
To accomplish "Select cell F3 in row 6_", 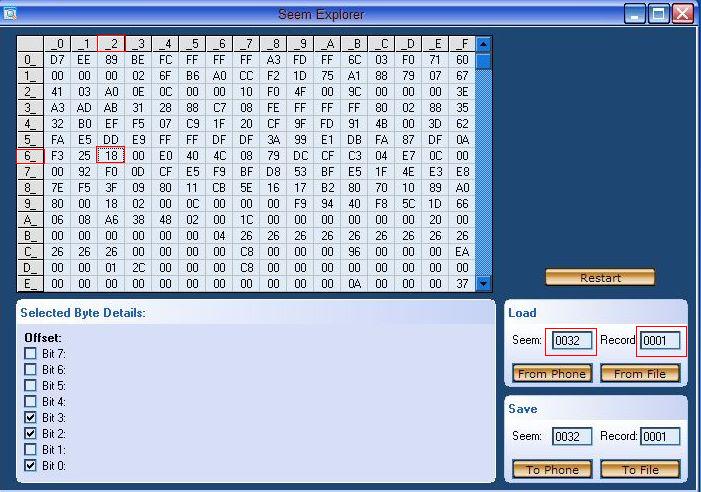I will coord(57,156).
